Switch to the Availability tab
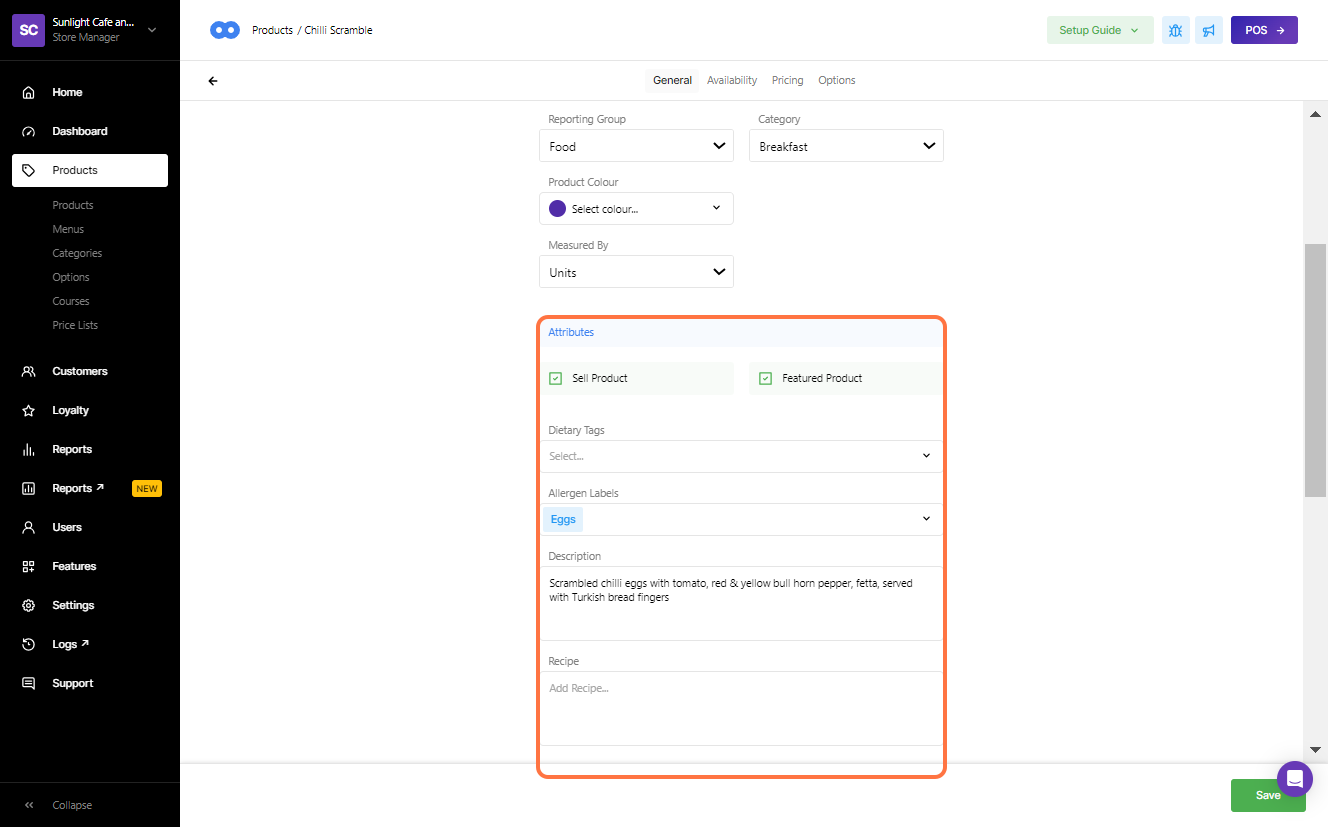The width and height of the screenshot is (1328, 827). coord(732,80)
